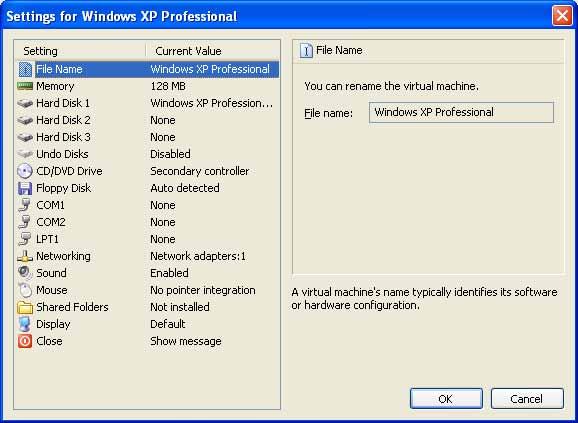
Task: Select the File Name setting label
Action: point(59,69)
